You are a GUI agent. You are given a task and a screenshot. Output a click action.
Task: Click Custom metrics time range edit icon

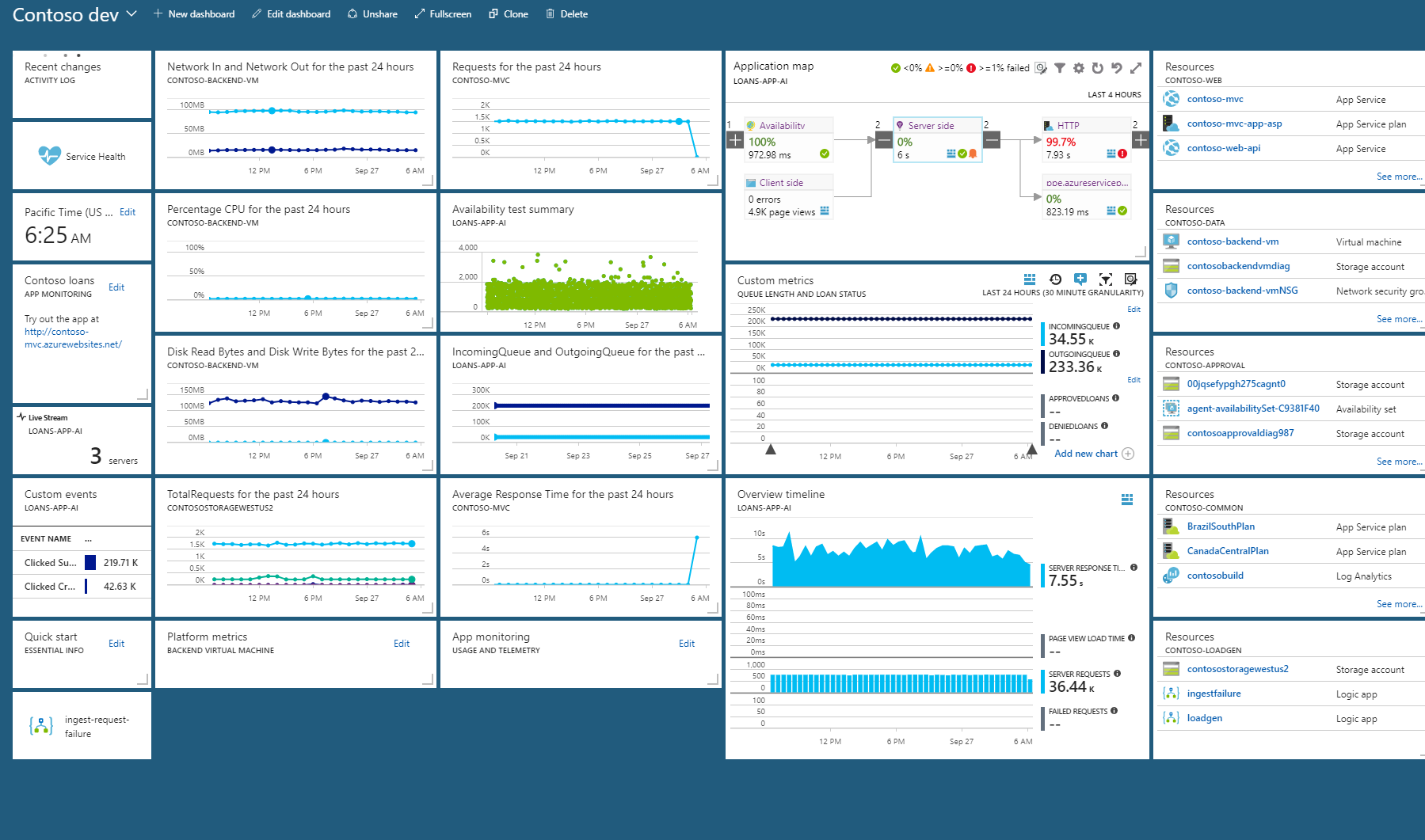[x=1130, y=279]
